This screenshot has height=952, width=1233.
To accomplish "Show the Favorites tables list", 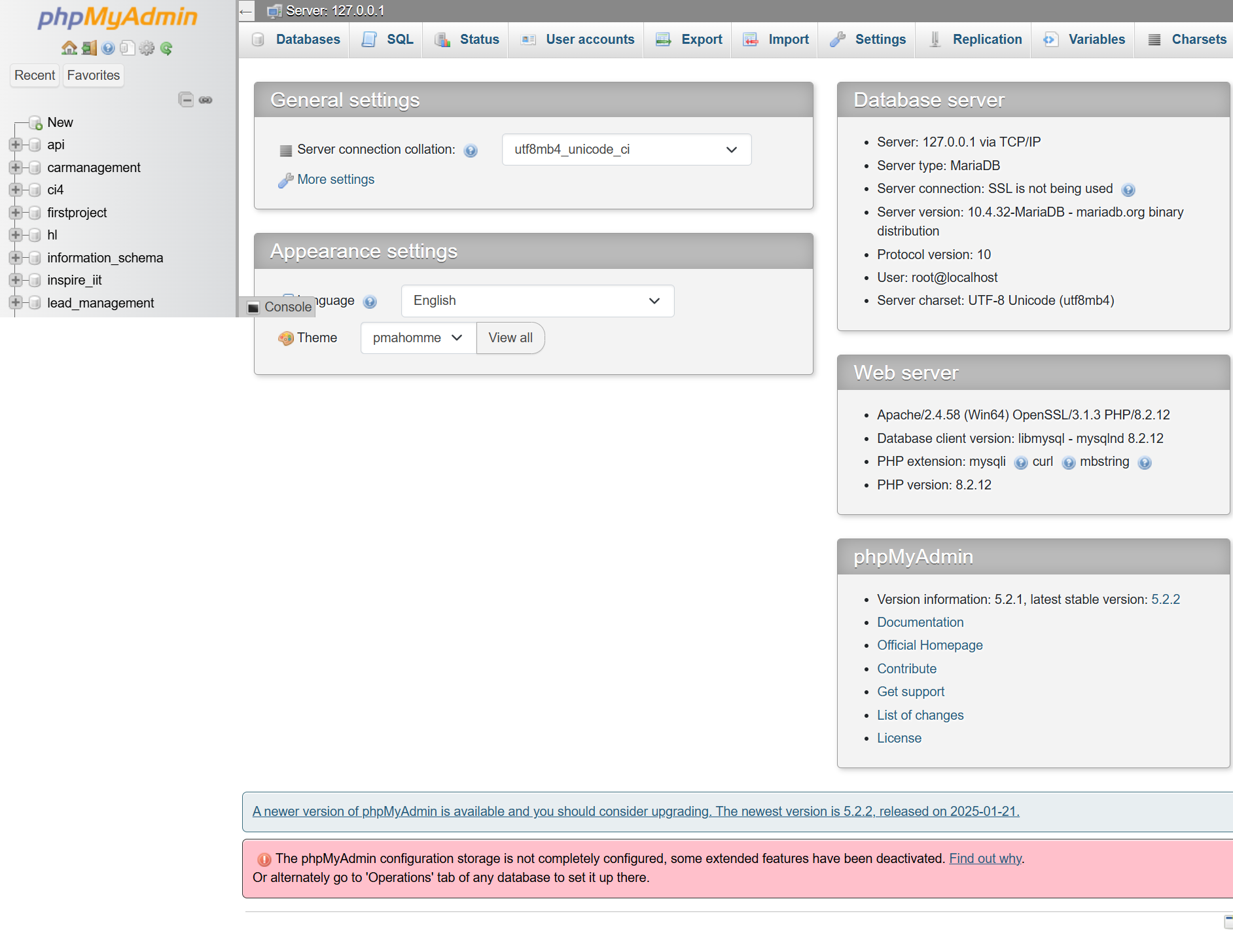I will coord(94,75).
